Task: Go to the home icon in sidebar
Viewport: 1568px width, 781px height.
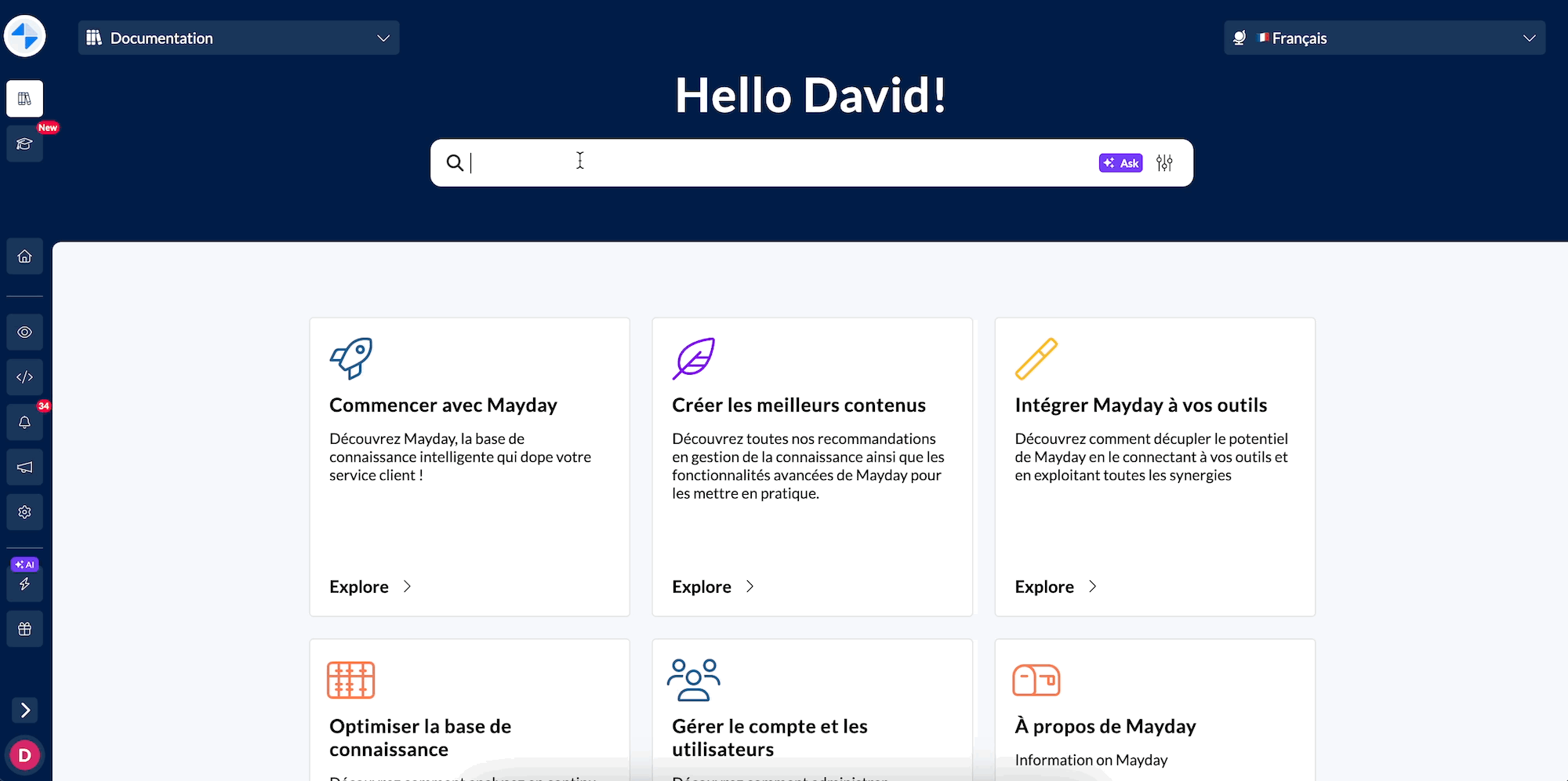Action: pyautogui.click(x=24, y=256)
